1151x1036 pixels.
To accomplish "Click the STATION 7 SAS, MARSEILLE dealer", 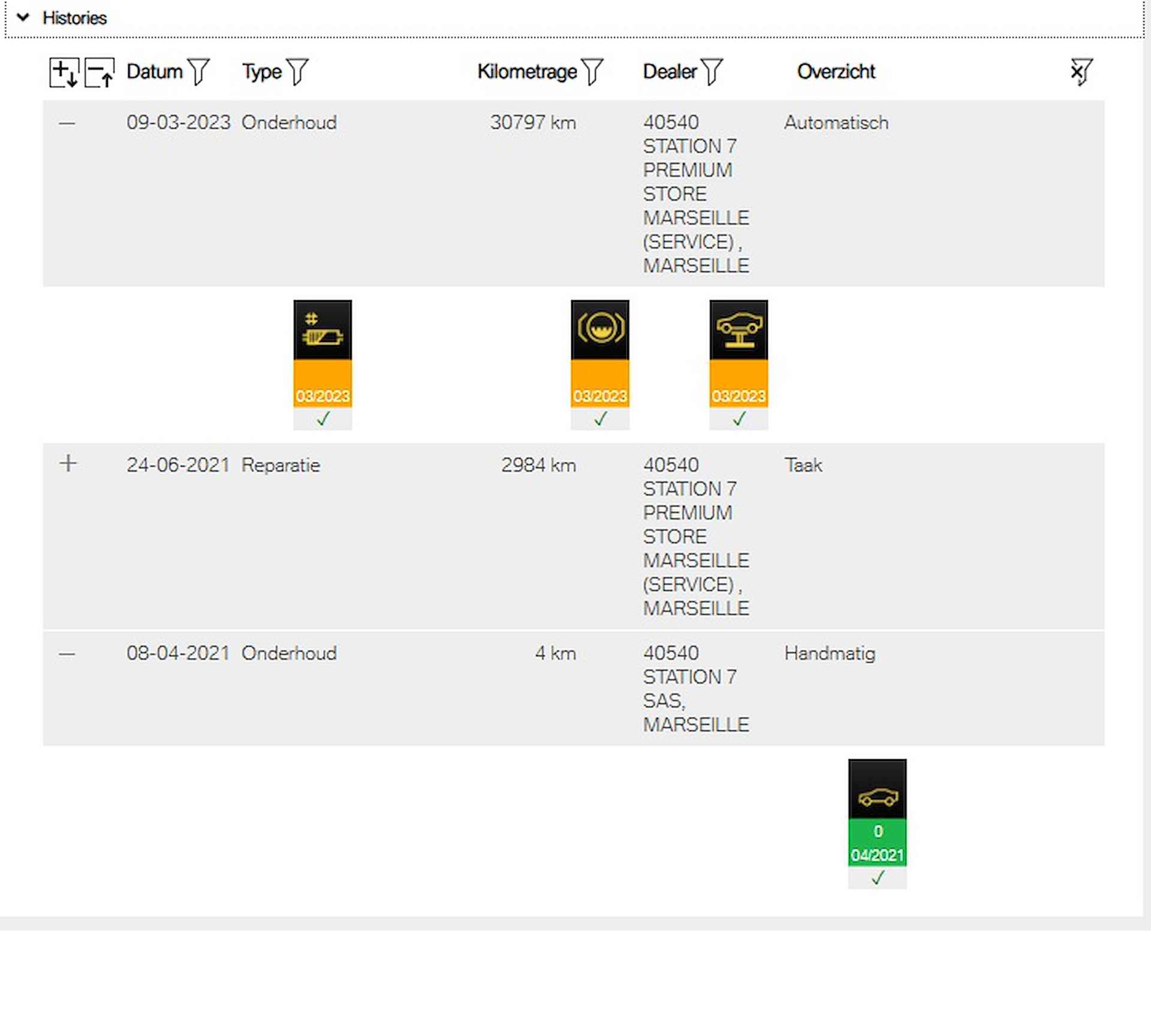I will pyautogui.click(x=696, y=689).
